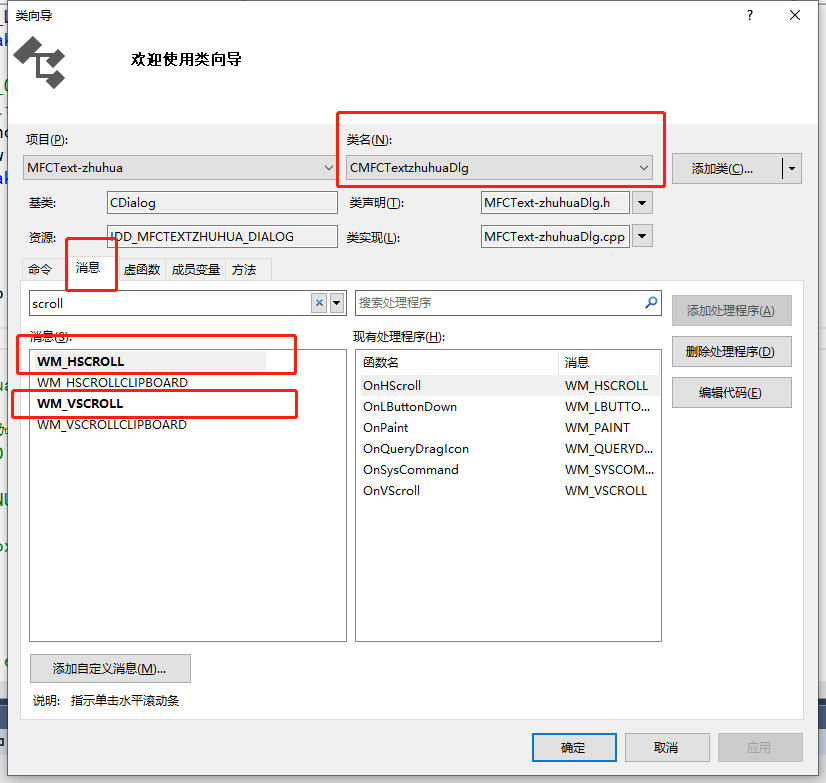Open the 项目 project dropdown

(329, 167)
